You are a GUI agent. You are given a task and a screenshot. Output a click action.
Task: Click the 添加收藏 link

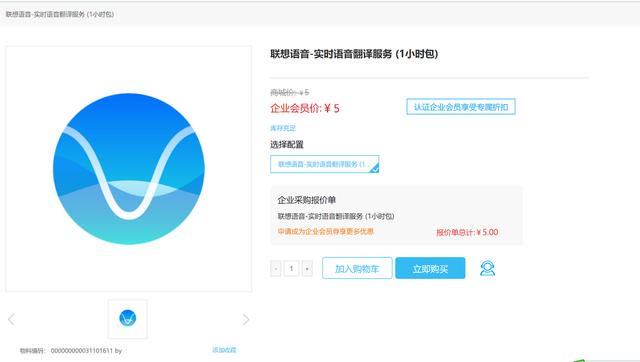click(x=224, y=350)
